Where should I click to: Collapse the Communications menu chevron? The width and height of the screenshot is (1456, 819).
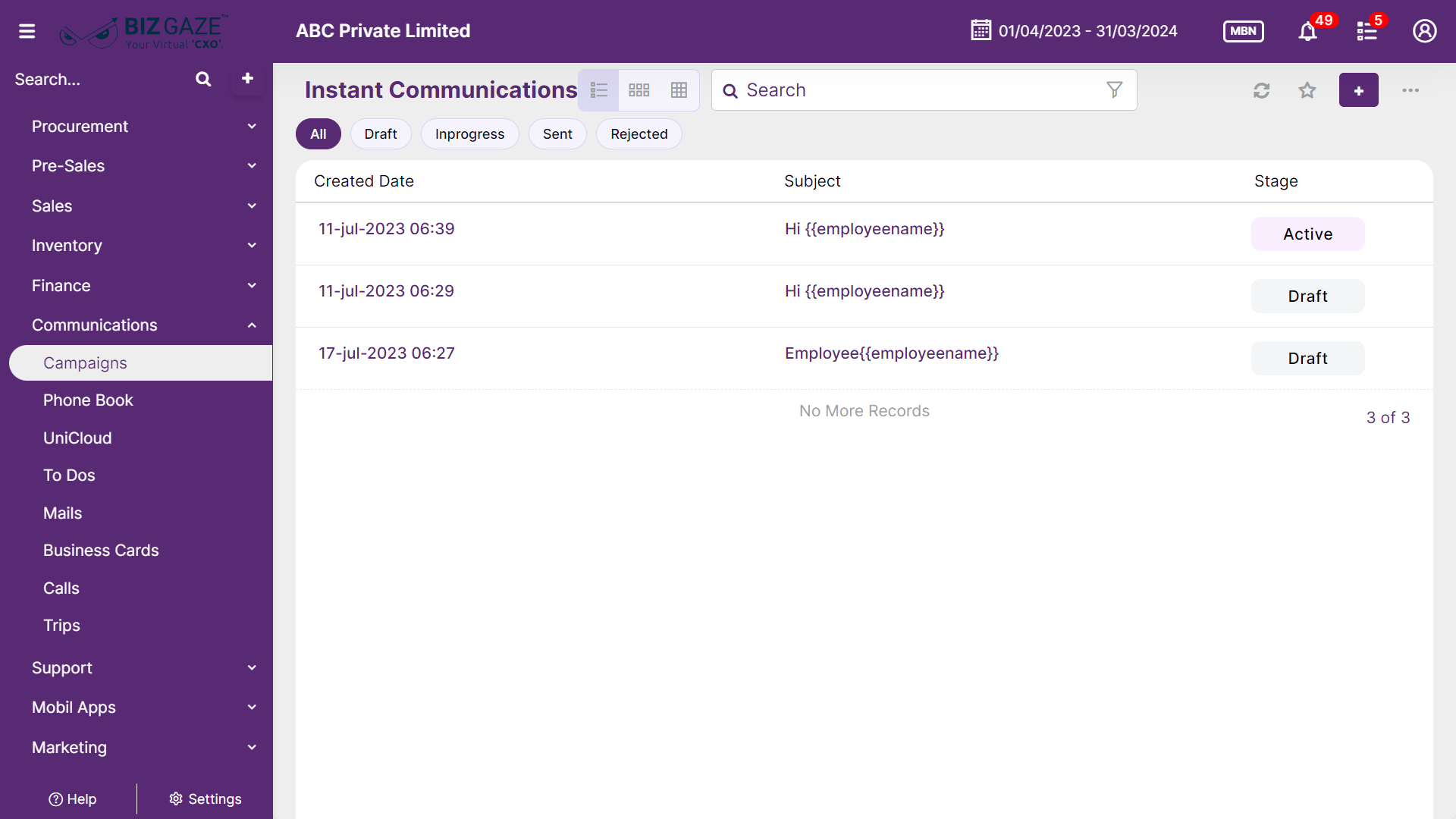(x=252, y=325)
